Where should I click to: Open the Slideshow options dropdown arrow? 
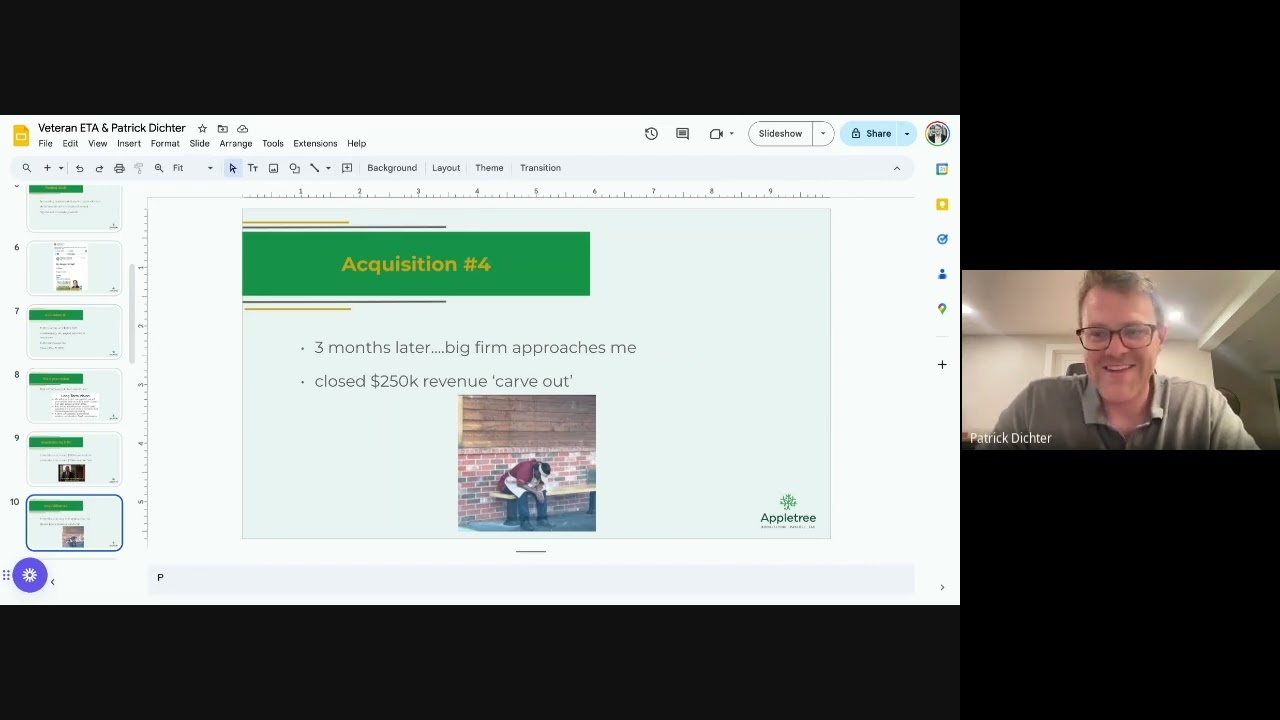(823, 134)
